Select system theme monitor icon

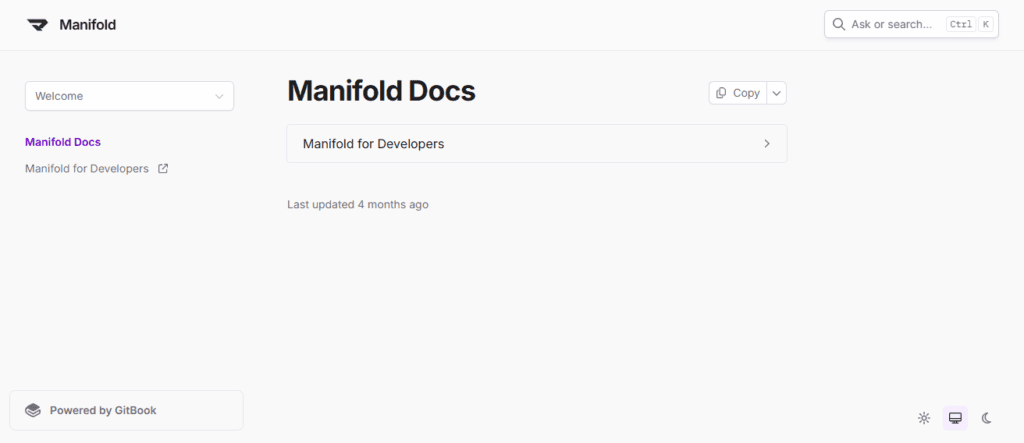point(955,418)
